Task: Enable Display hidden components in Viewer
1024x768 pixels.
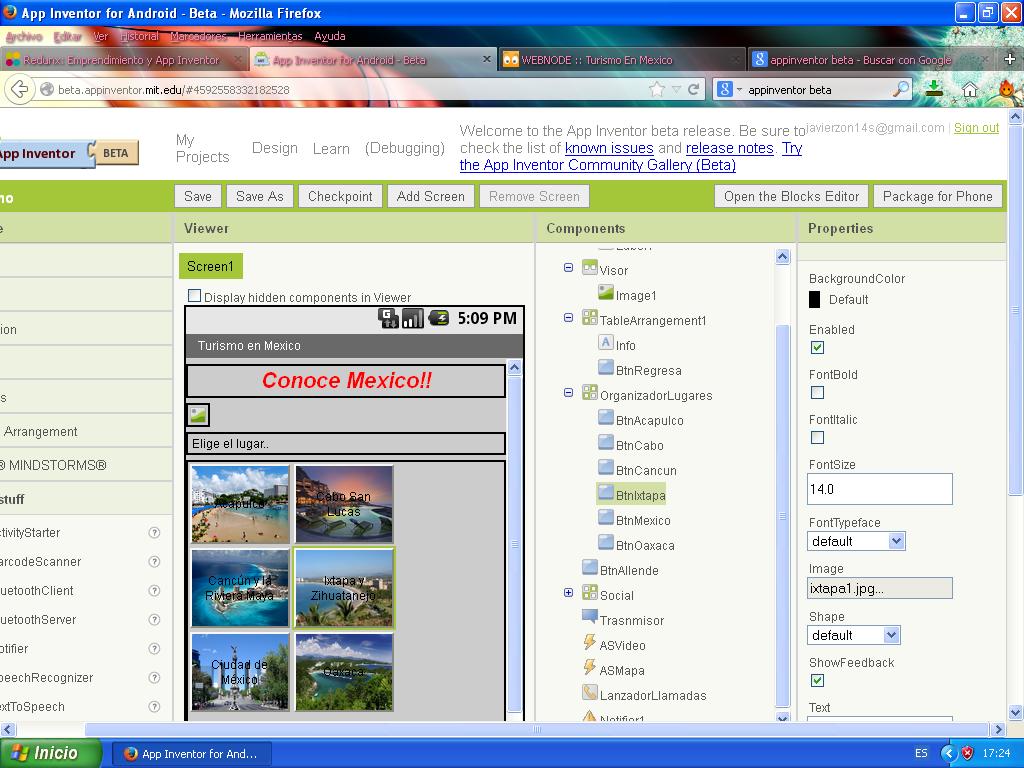Action: click(194, 296)
